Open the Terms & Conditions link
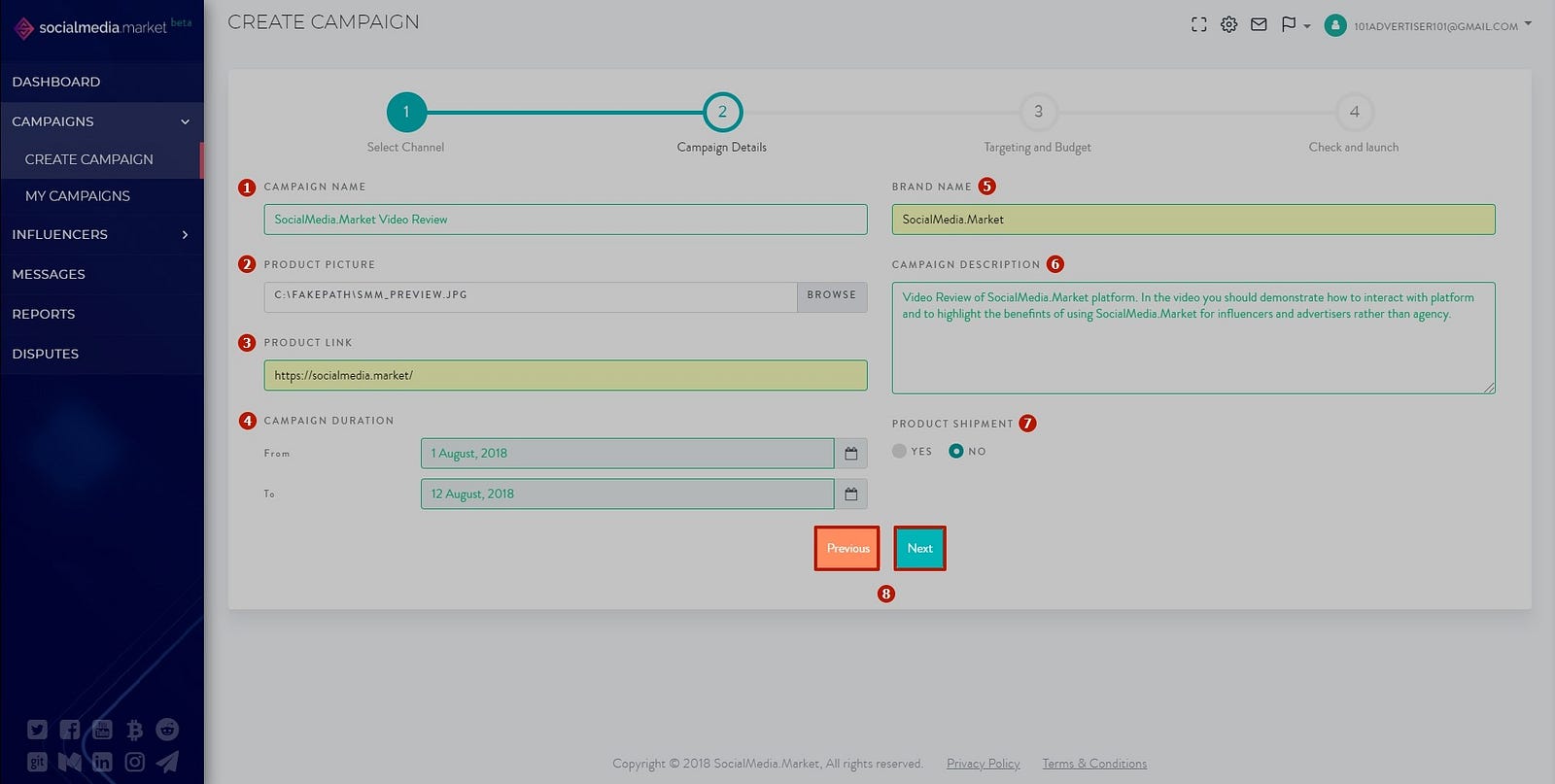 pyautogui.click(x=1094, y=764)
